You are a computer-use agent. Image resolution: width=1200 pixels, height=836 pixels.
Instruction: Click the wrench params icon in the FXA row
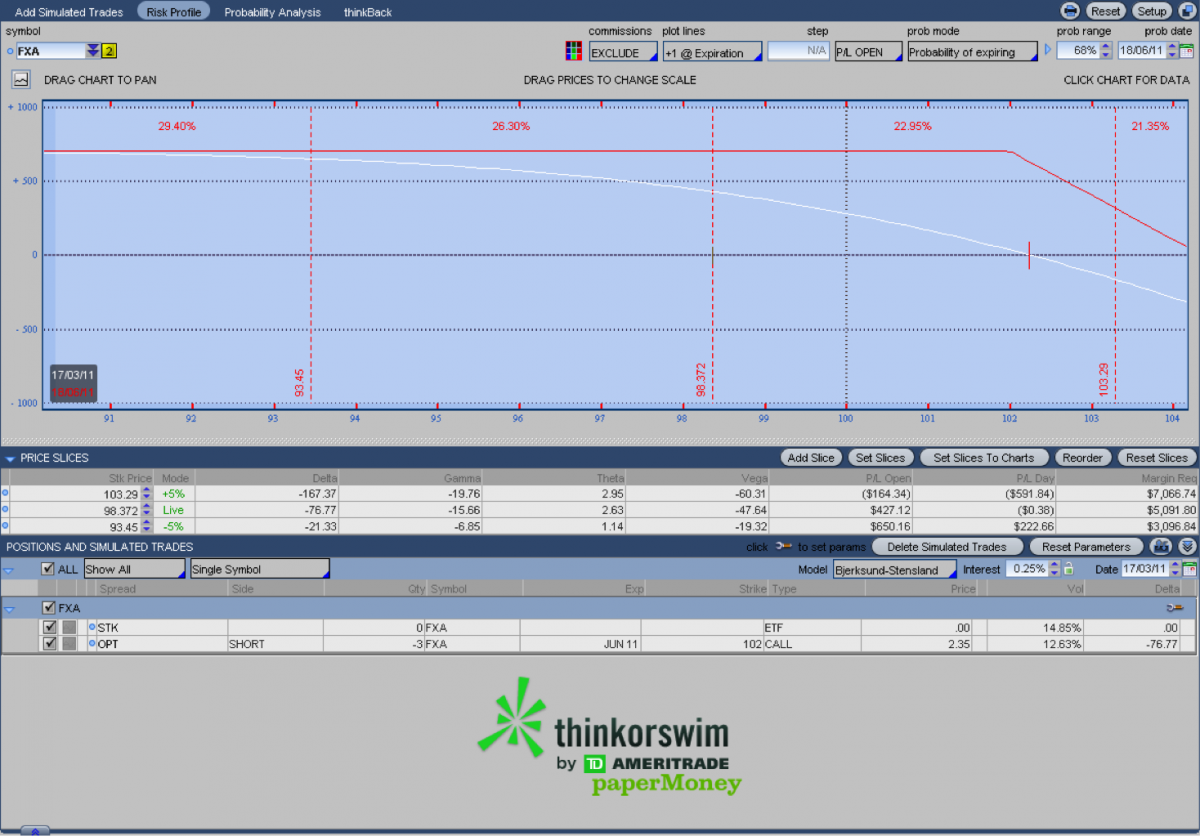[1175, 608]
